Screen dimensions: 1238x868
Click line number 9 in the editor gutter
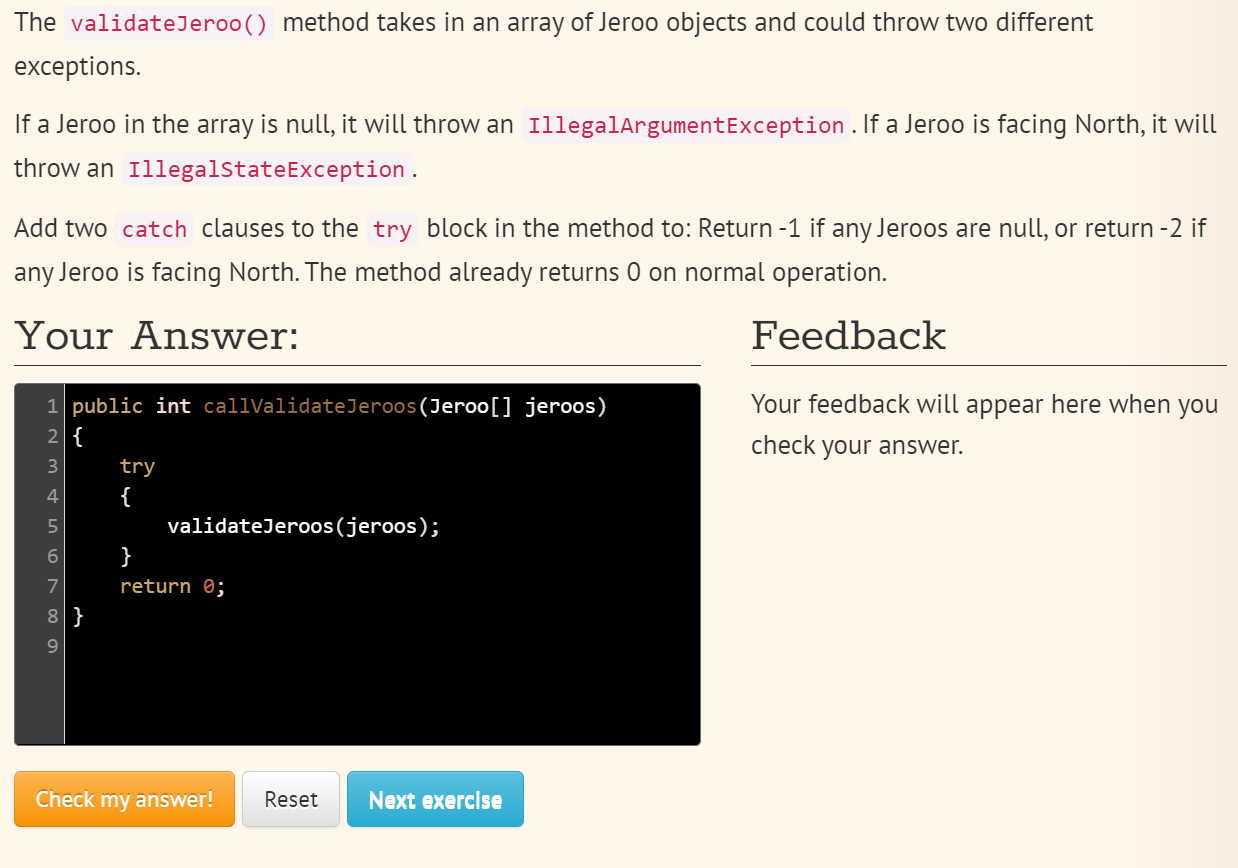click(x=52, y=645)
